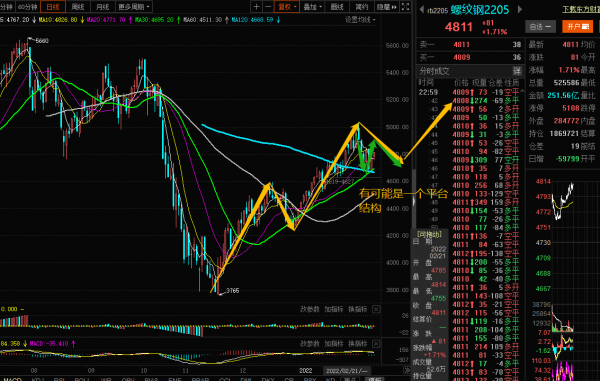This screenshot has width=600, height=381.
Task: Zoom out chart with minus icon
Action: [x=268, y=7]
